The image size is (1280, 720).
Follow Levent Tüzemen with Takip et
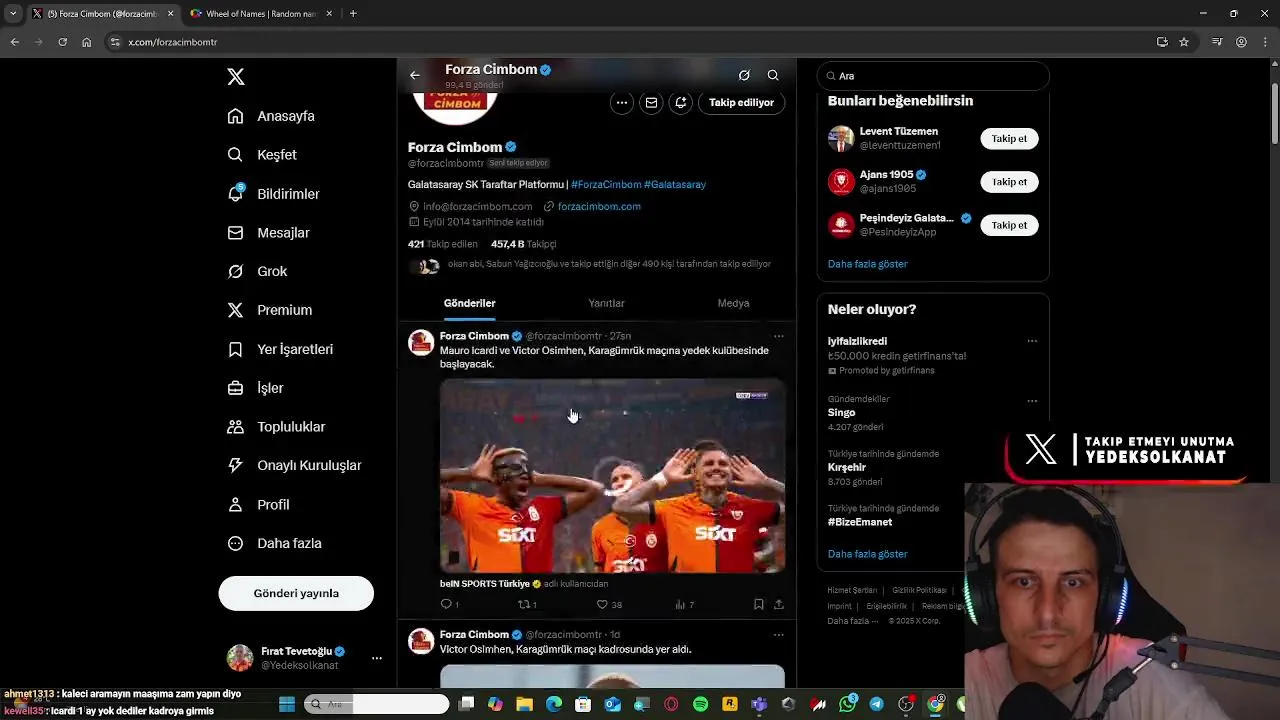click(x=1009, y=139)
